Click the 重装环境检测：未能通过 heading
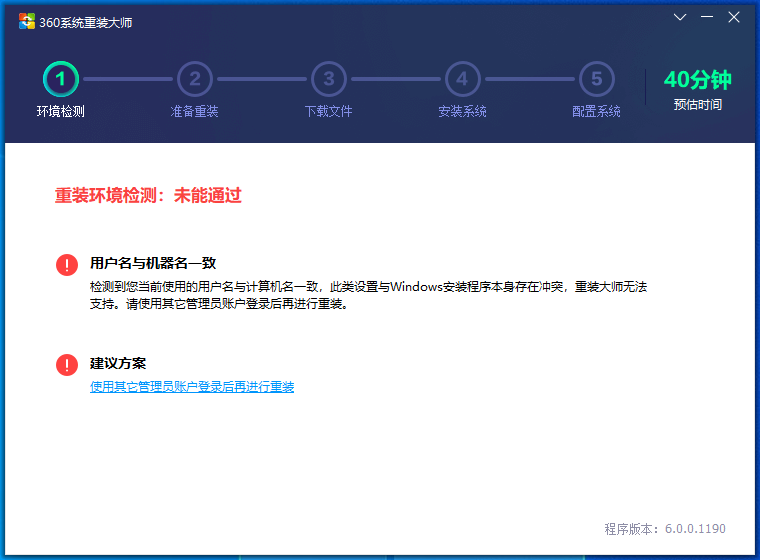Image resolution: width=760 pixels, height=560 pixels. pos(148,196)
